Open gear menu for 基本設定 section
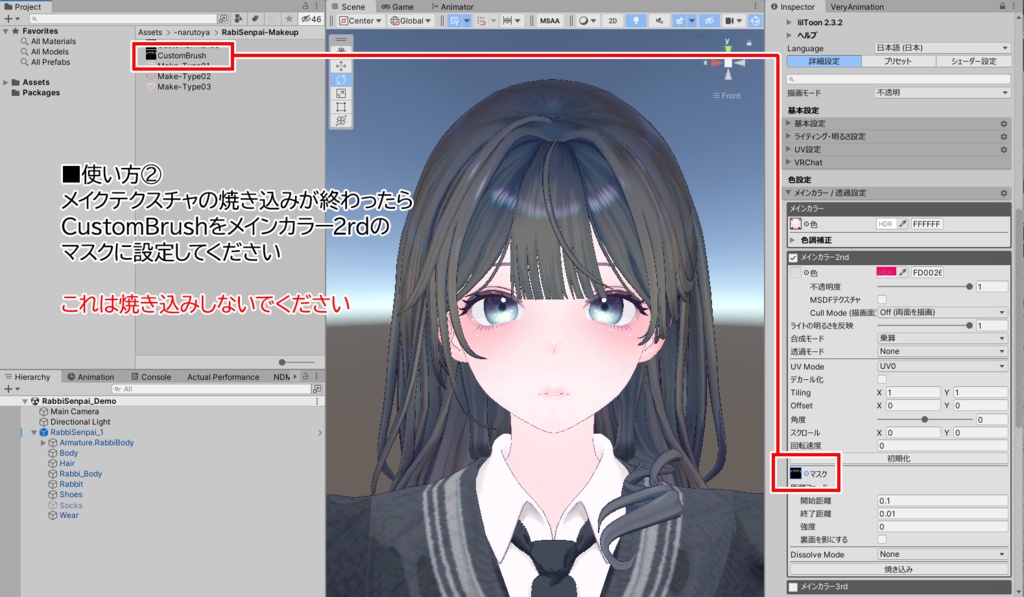The width and height of the screenshot is (1024, 597). pos(1004,123)
